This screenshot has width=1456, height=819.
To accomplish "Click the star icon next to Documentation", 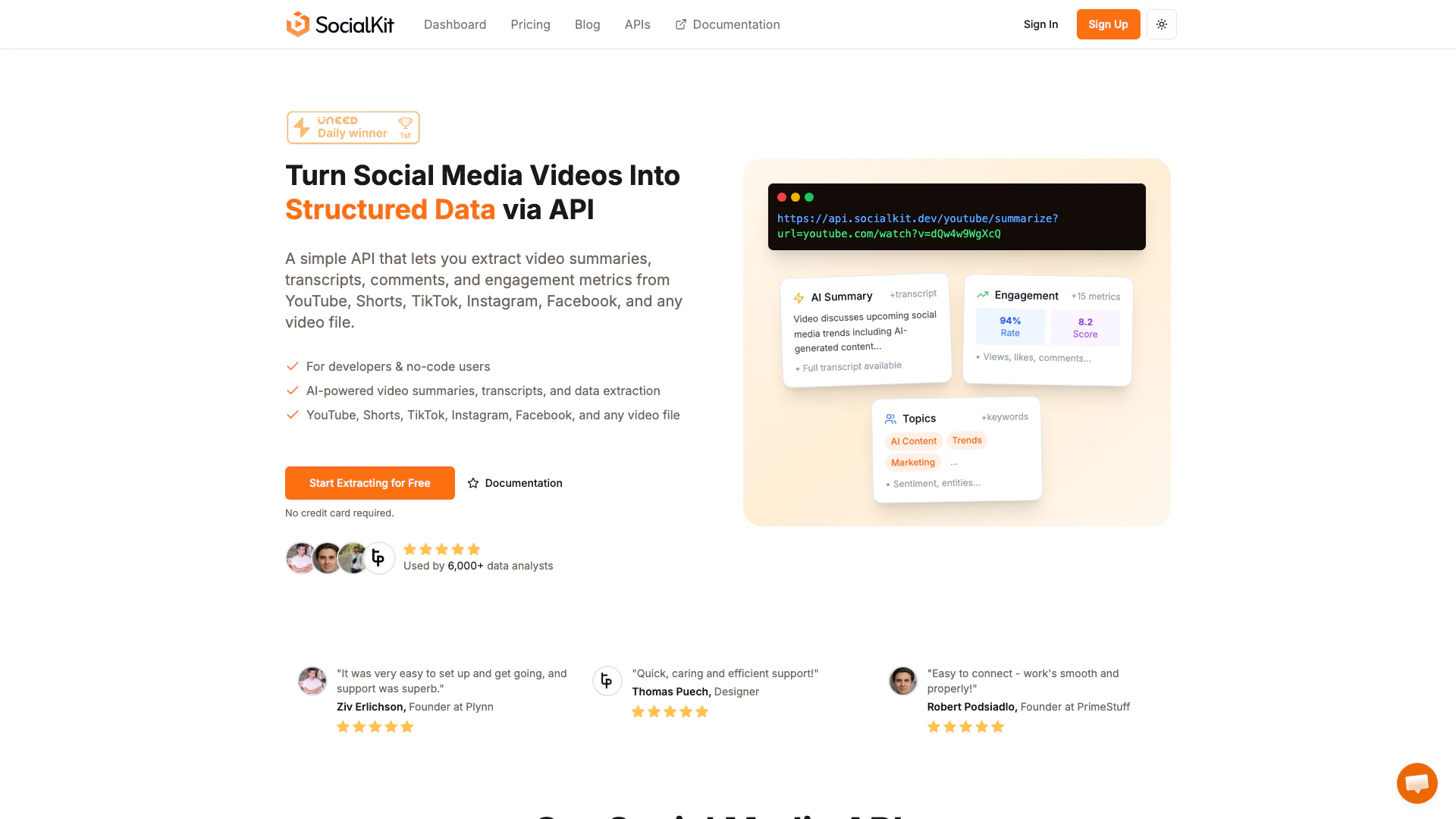I will click(473, 483).
